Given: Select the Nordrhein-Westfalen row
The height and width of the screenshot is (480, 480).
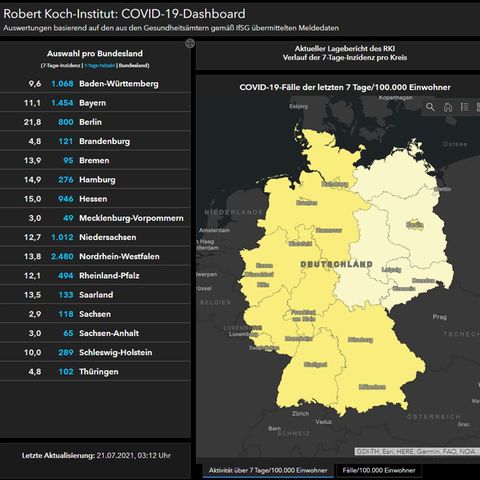Looking at the screenshot, I should pos(95,256).
